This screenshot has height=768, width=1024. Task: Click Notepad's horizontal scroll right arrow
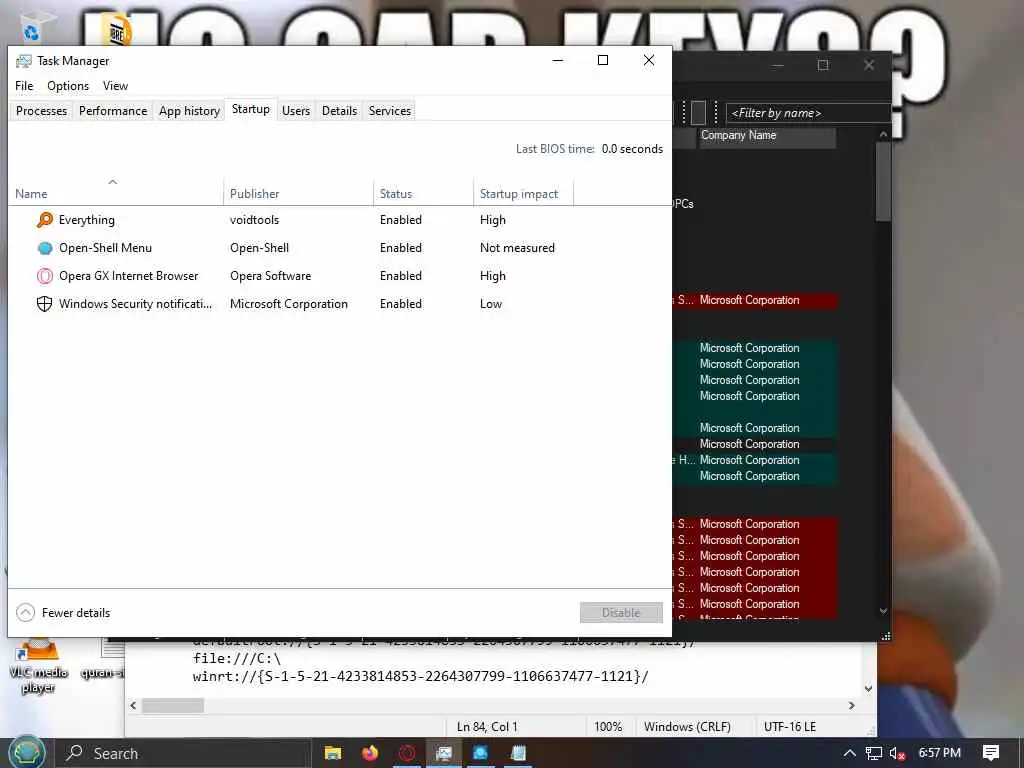point(852,705)
